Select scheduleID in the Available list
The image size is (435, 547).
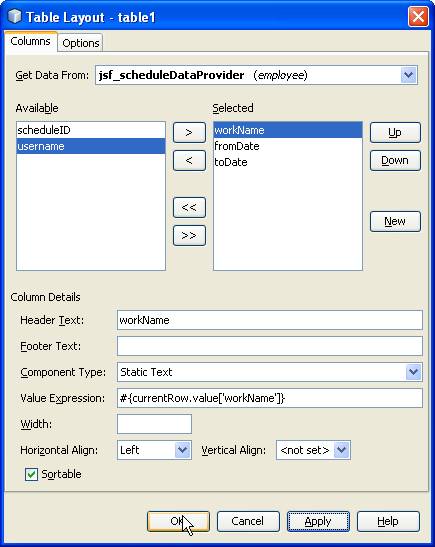click(91, 130)
